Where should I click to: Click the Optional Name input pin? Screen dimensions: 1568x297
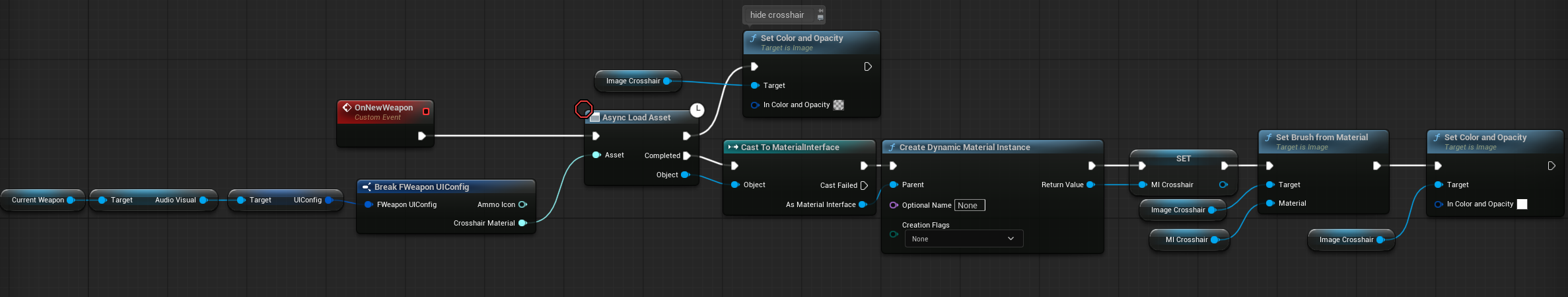(x=894, y=205)
